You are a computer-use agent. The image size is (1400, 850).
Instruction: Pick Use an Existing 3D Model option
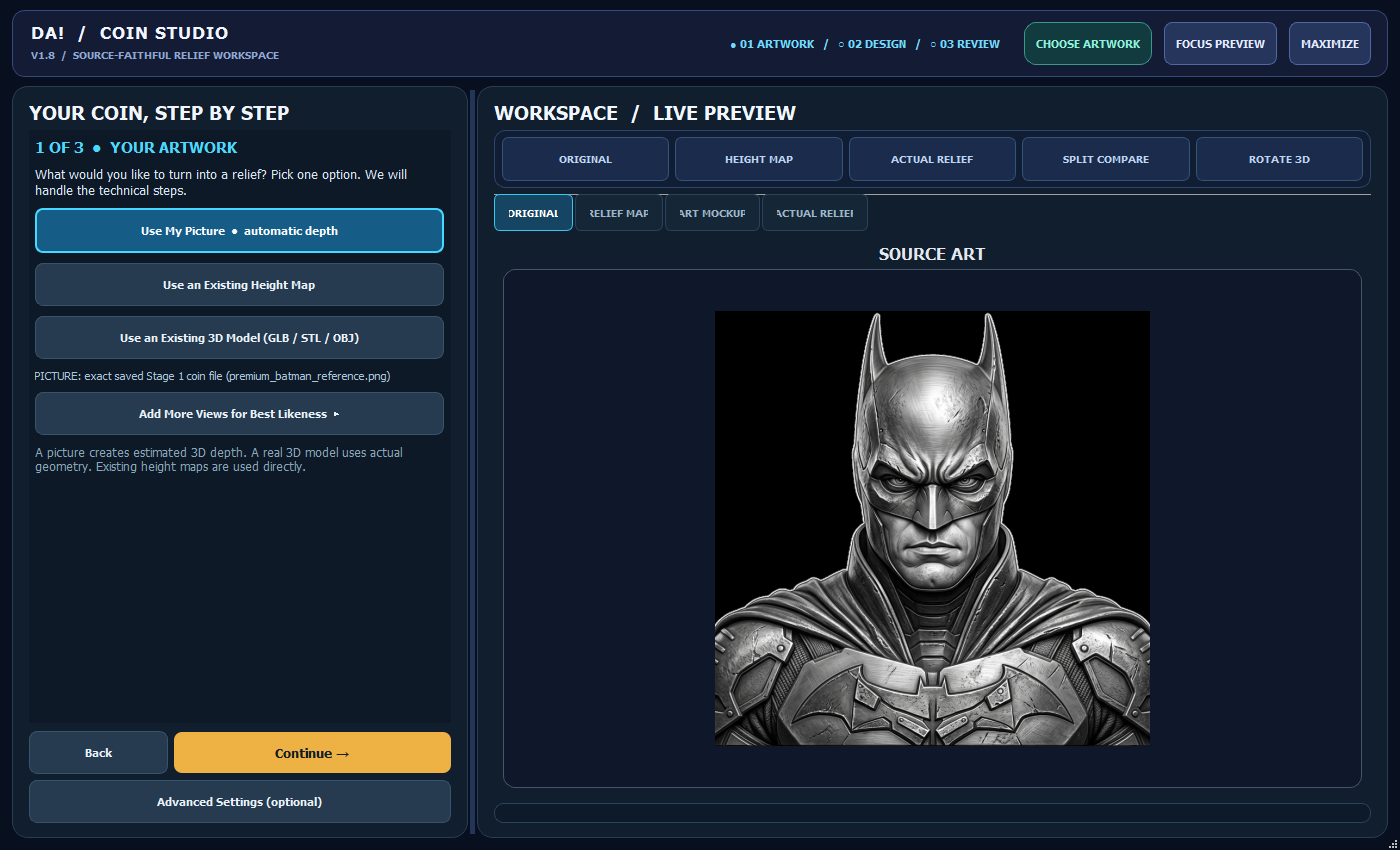point(239,338)
